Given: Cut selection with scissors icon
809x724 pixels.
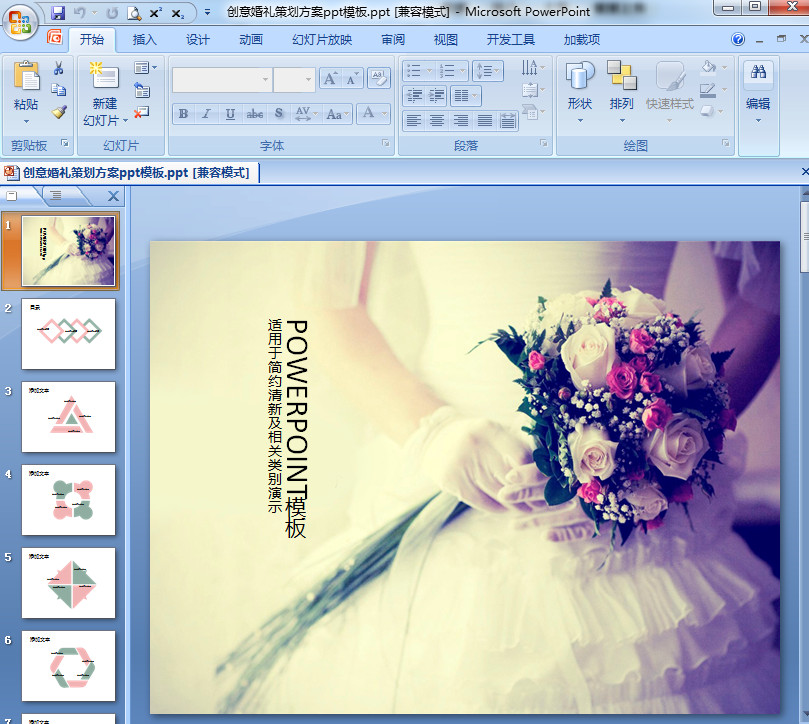Looking at the screenshot, I should [58, 68].
